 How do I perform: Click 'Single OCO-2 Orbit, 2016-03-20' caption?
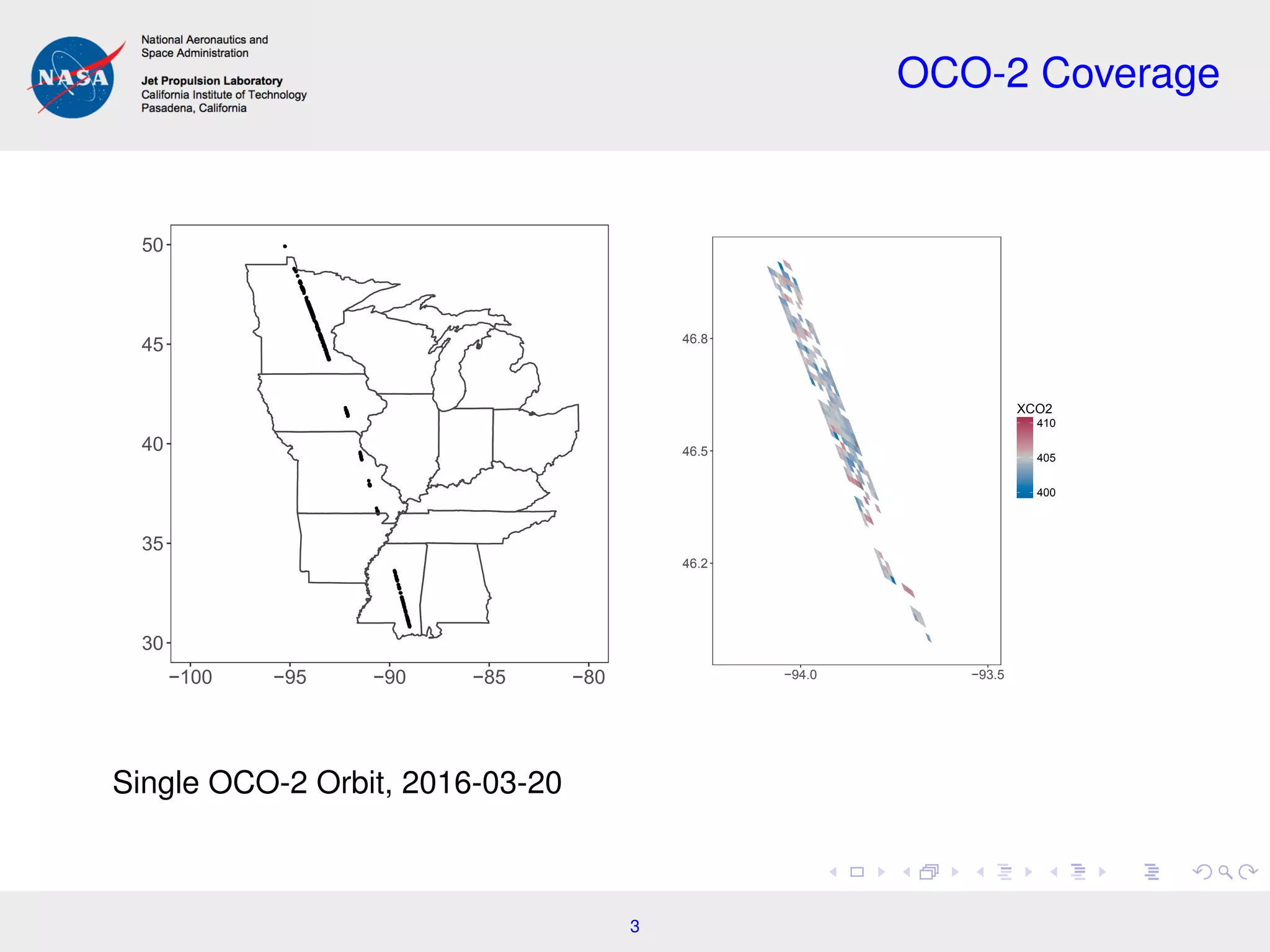(x=337, y=783)
